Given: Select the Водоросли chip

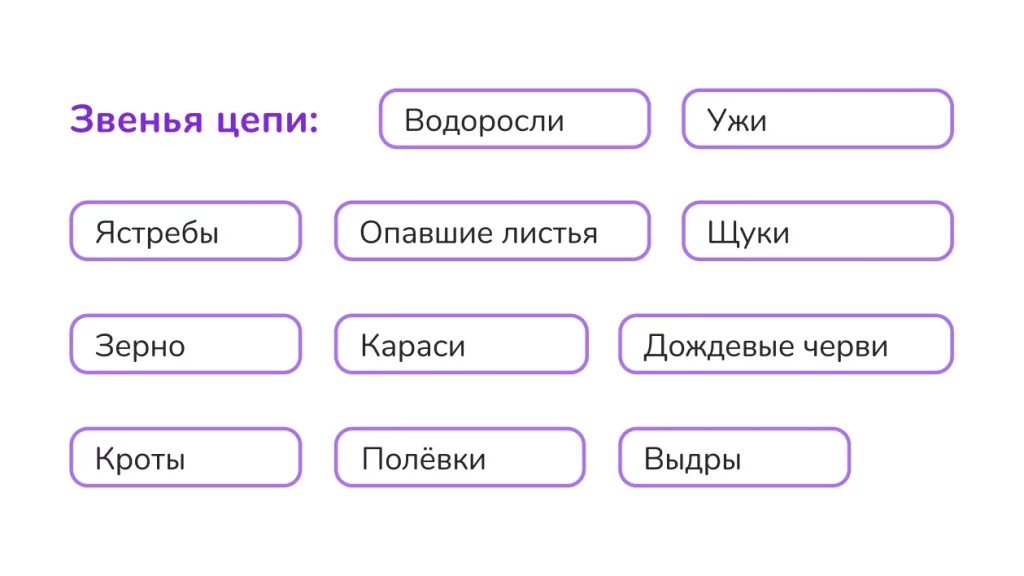Looking at the screenshot, I should [514, 120].
